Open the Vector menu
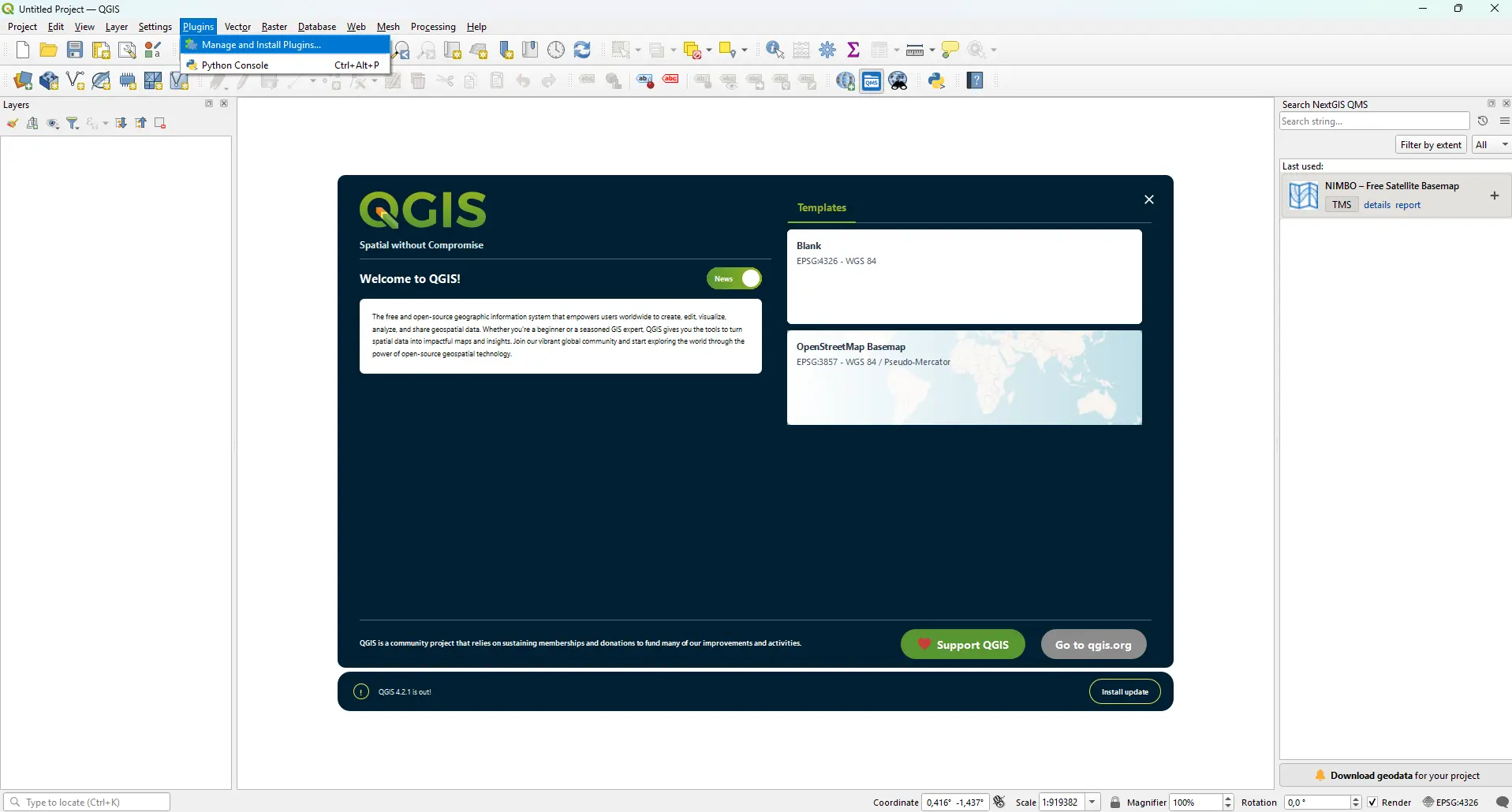Viewport: 1512px width, 812px height. tap(237, 27)
